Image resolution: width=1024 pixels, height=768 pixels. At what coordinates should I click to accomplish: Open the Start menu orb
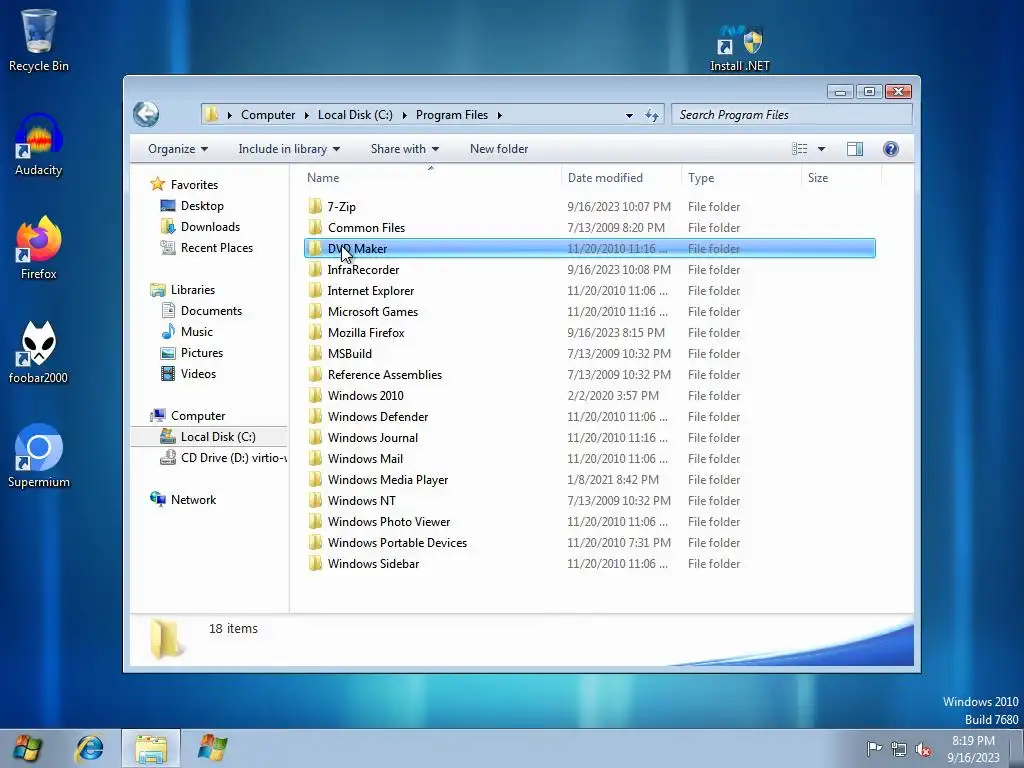pos(27,748)
